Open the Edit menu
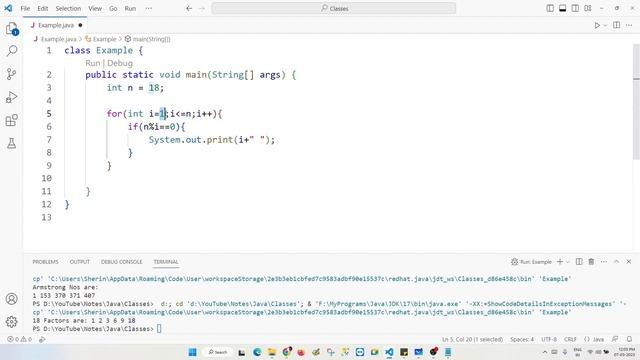Viewport: 640px width, 360px height. point(42,8)
